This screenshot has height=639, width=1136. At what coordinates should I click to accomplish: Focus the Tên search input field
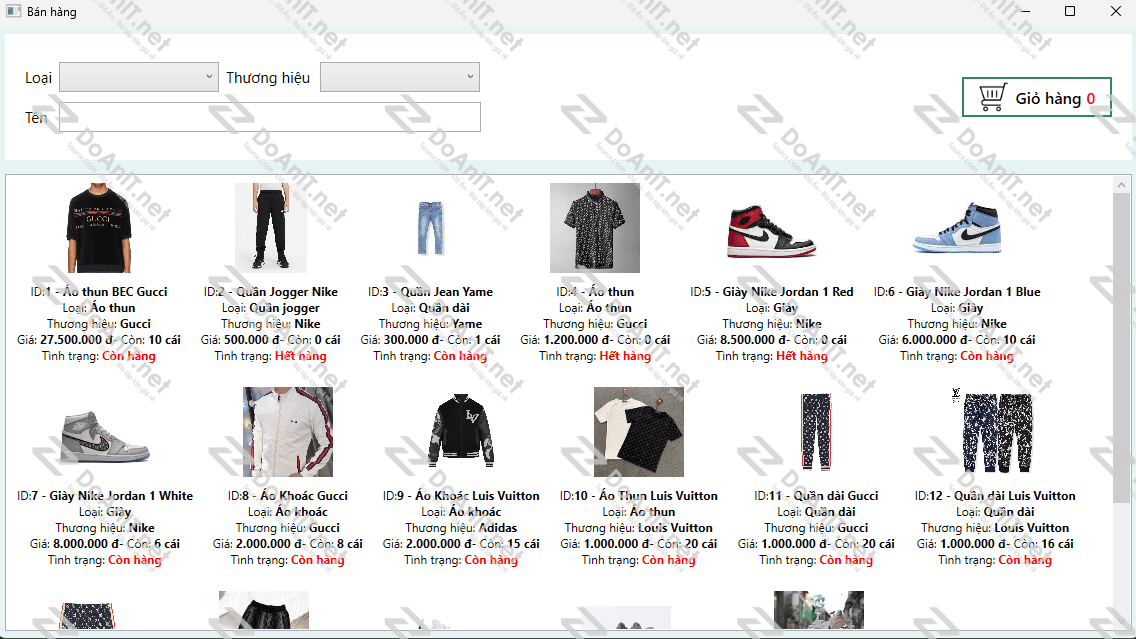270,117
